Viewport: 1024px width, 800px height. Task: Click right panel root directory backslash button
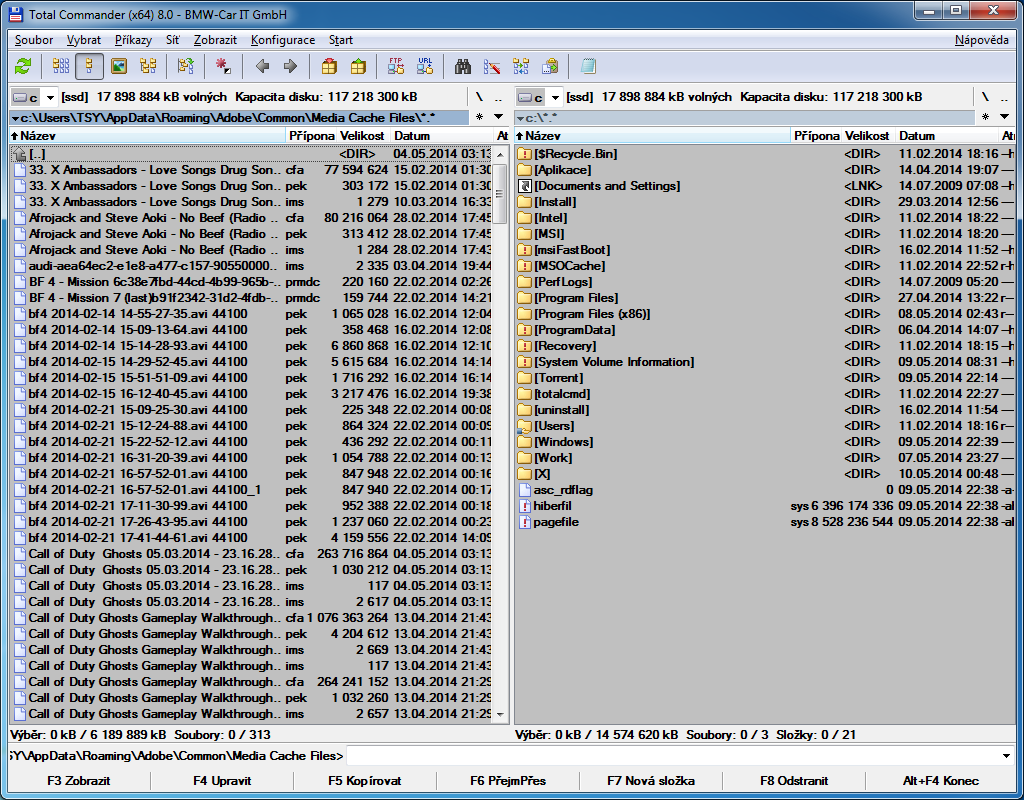pyautogui.click(x=985, y=97)
